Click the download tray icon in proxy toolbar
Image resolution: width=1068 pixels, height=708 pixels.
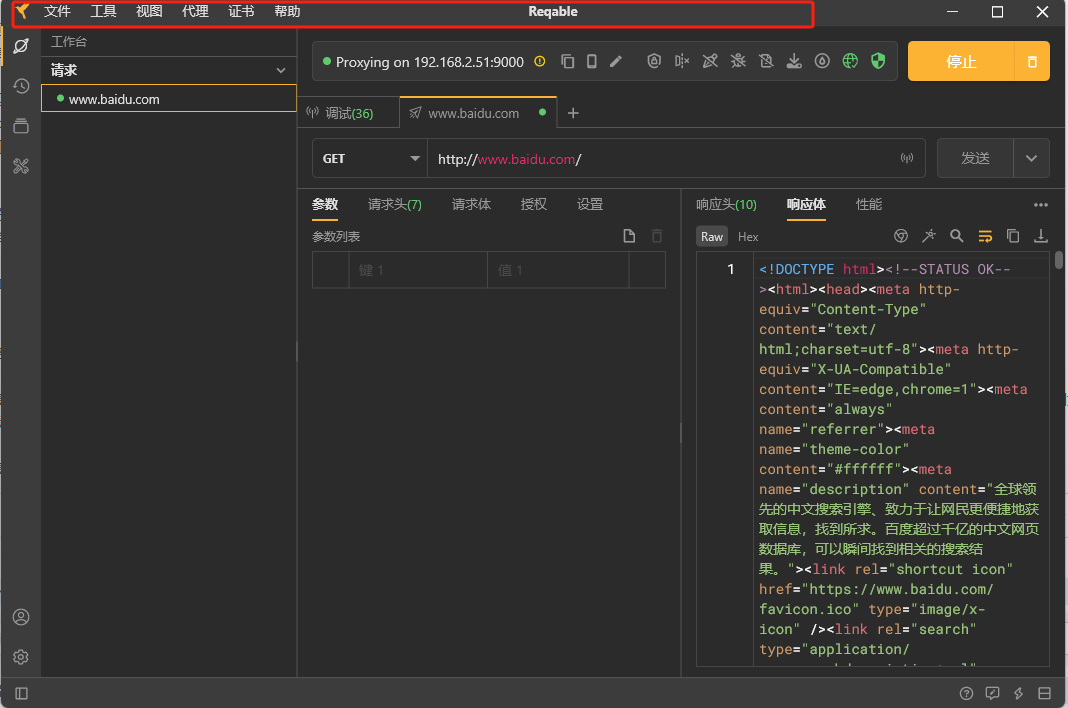(794, 61)
